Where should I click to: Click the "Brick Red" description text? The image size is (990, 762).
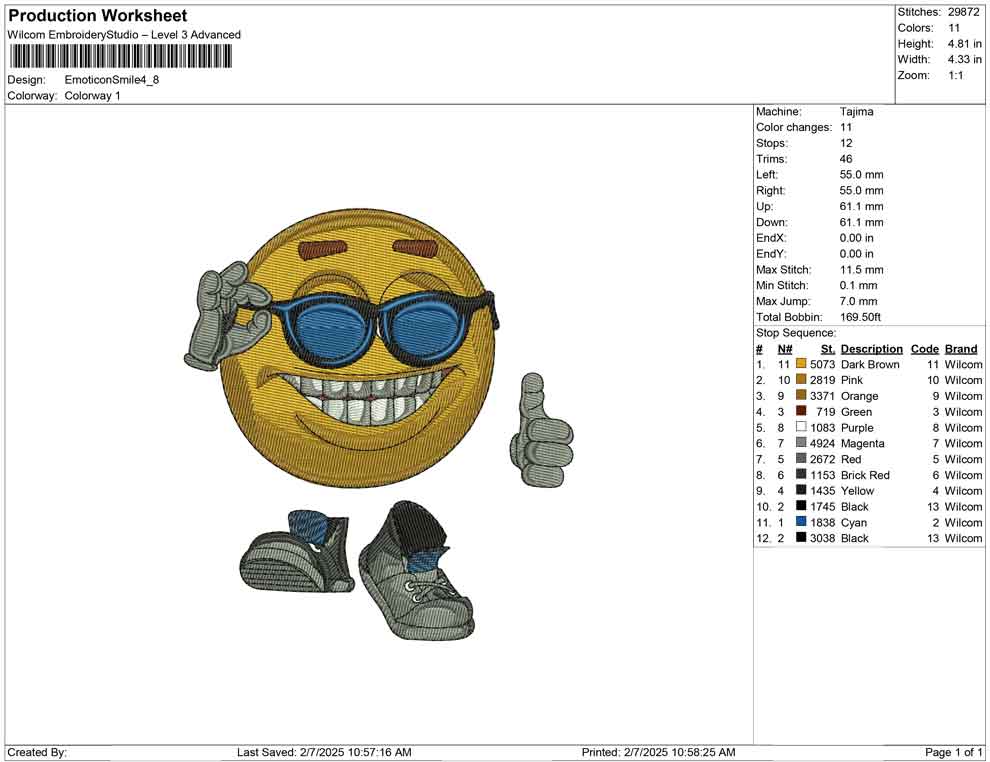[865, 475]
